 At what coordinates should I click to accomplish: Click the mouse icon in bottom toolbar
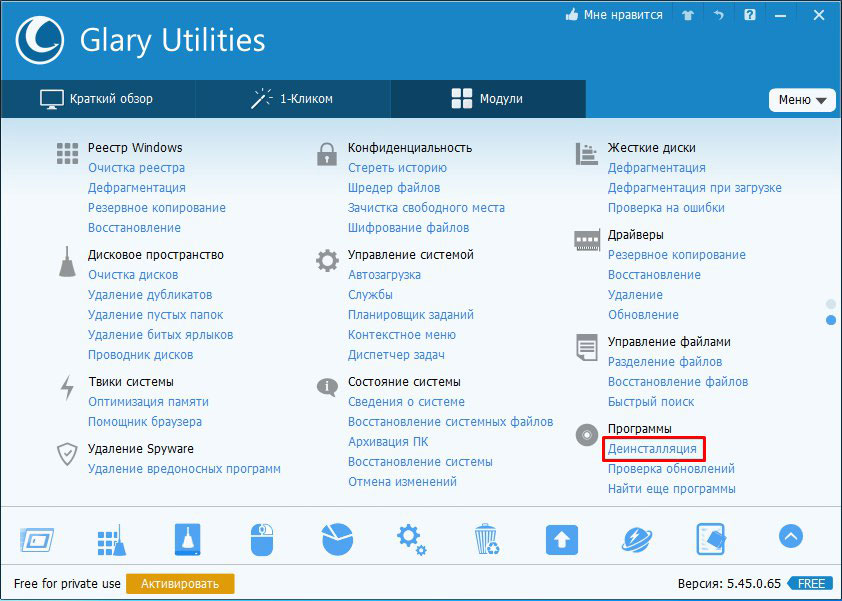point(261,540)
